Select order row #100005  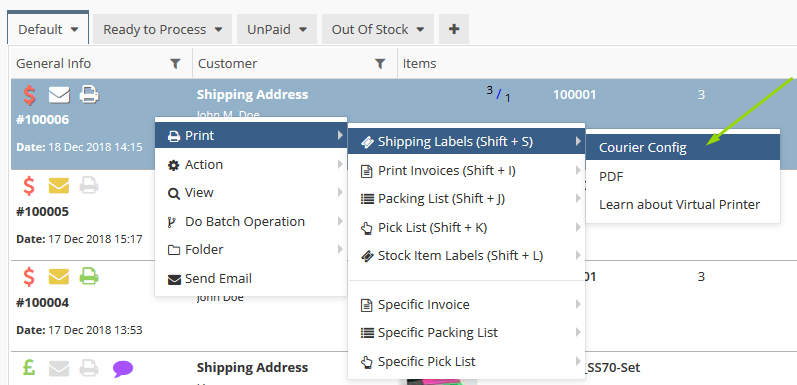click(x=81, y=215)
